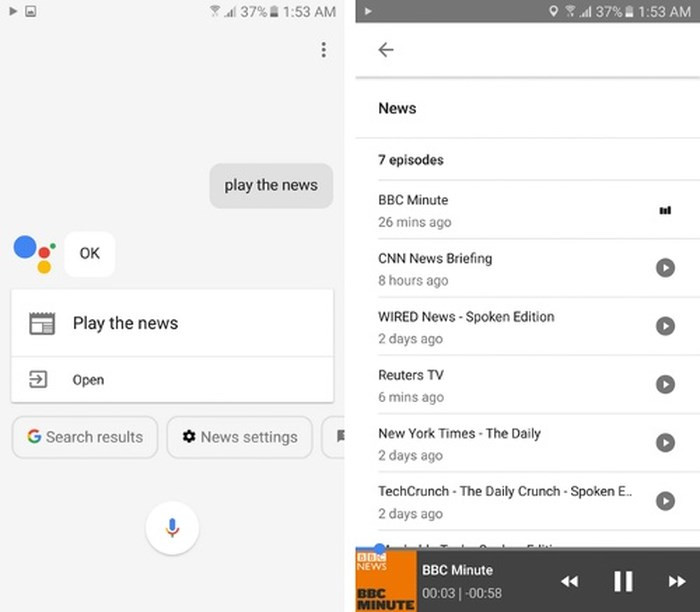Click the Google Assistant logo

coord(34,252)
